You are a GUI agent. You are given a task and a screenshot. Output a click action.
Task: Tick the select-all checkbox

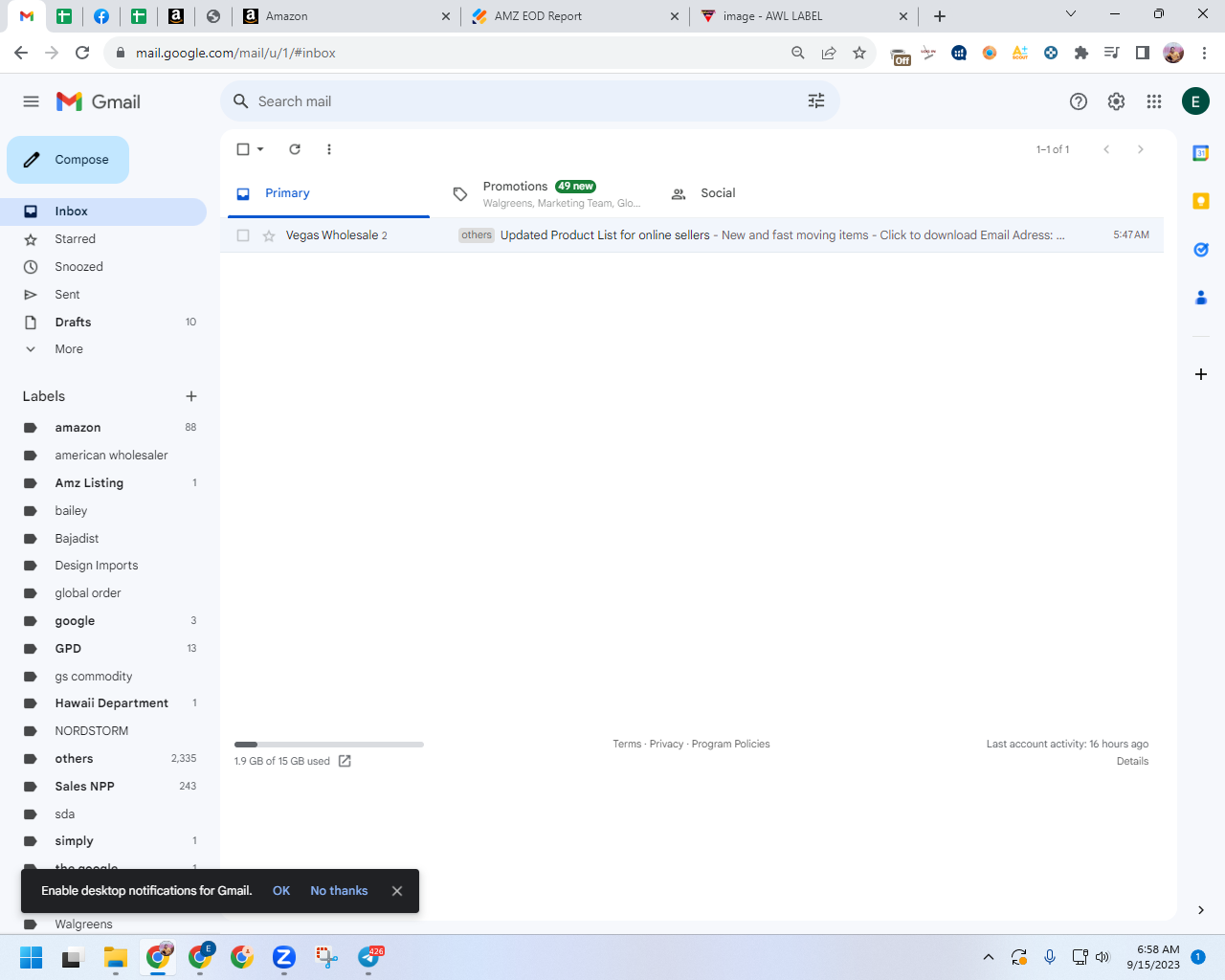pyautogui.click(x=243, y=149)
